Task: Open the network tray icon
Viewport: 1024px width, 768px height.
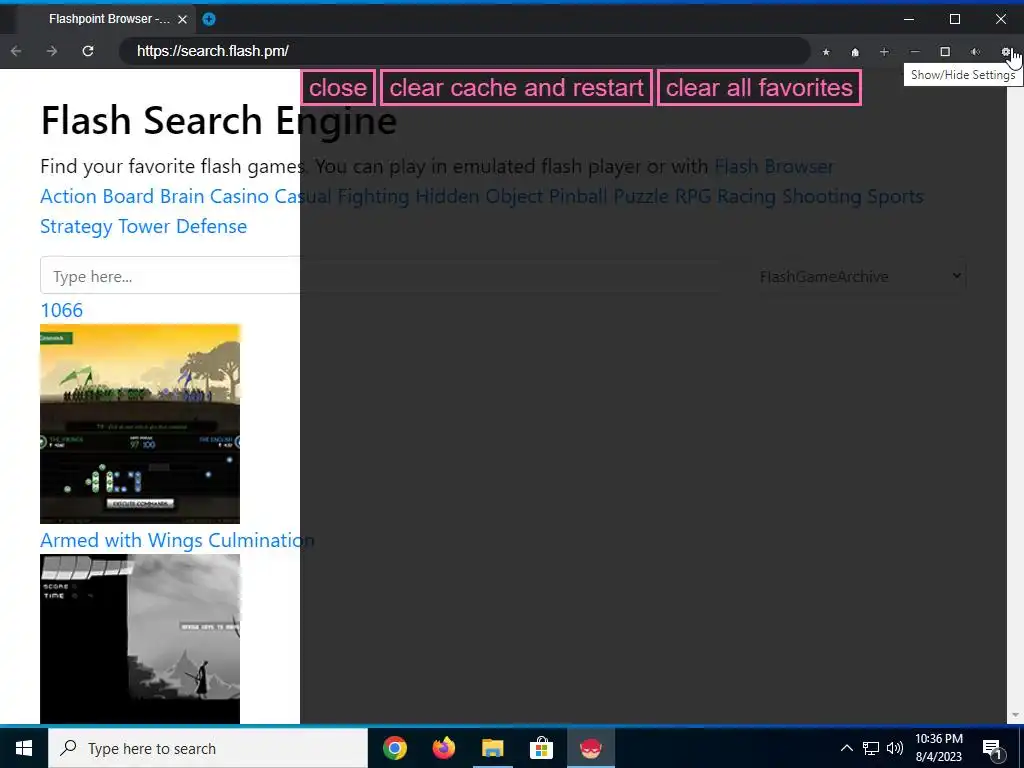Action: click(x=871, y=748)
